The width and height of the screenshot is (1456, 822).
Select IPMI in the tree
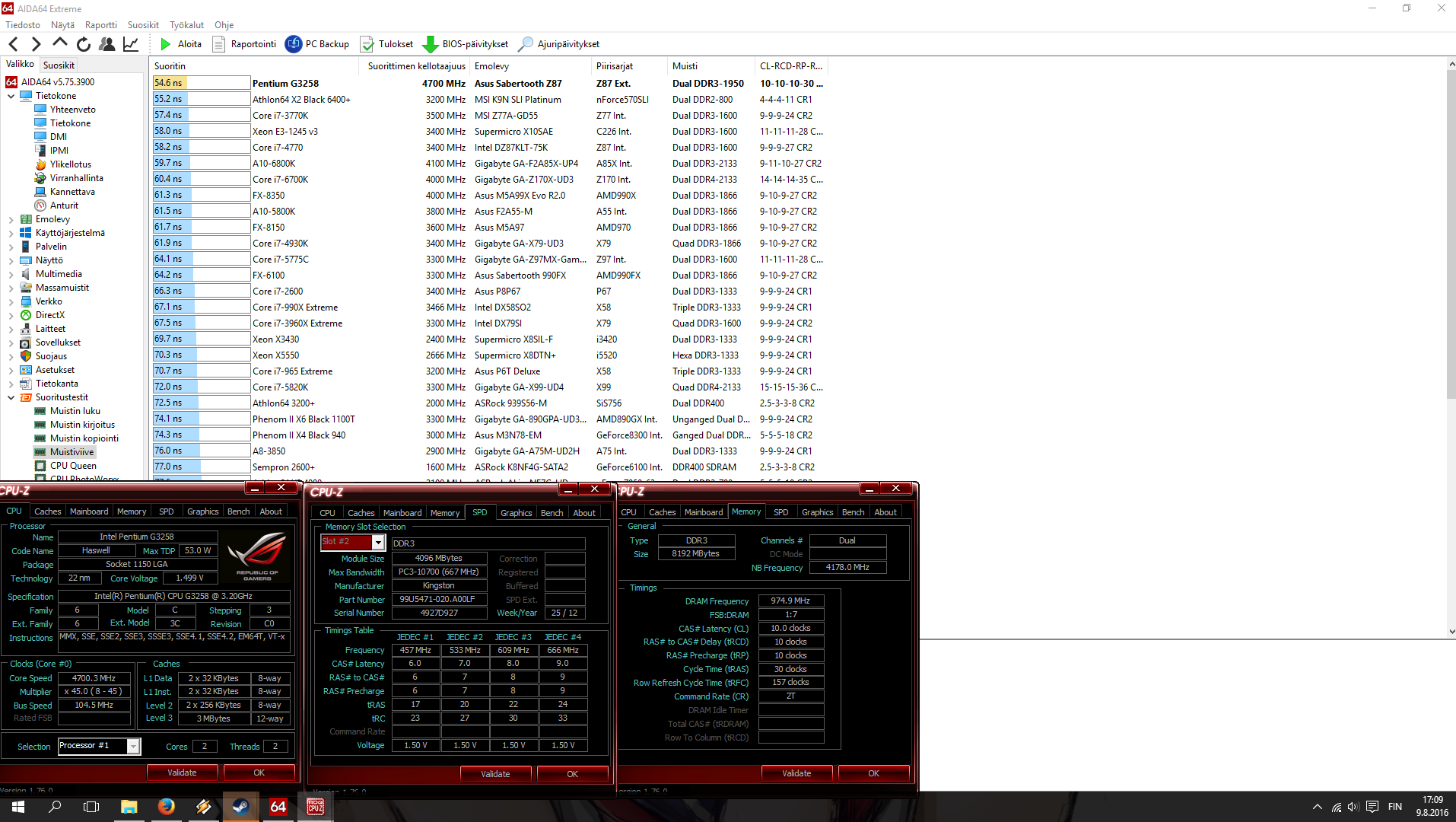tap(59, 151)
